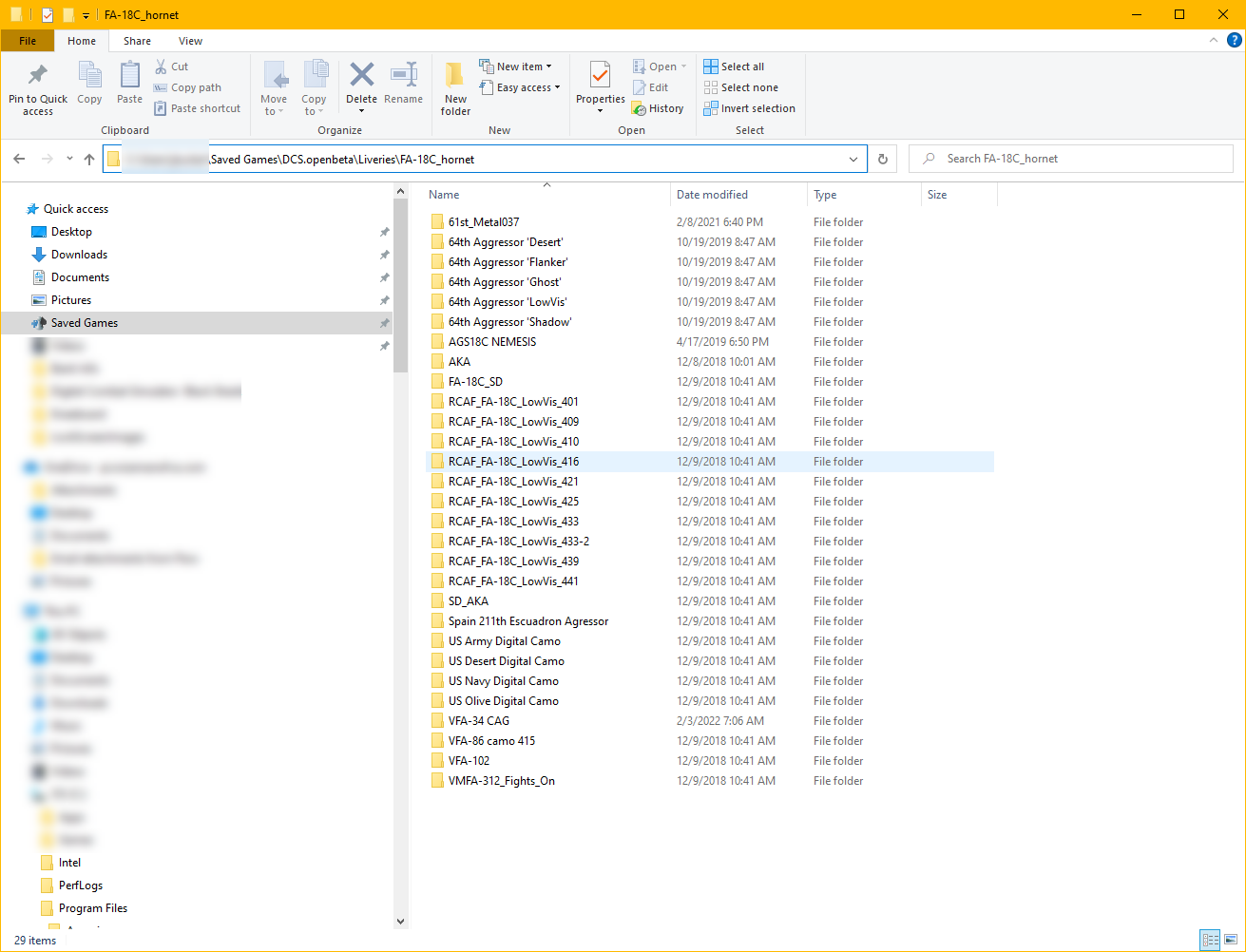Select Downloads in navigation pane

pyautogui.click(x=79, y=255)
